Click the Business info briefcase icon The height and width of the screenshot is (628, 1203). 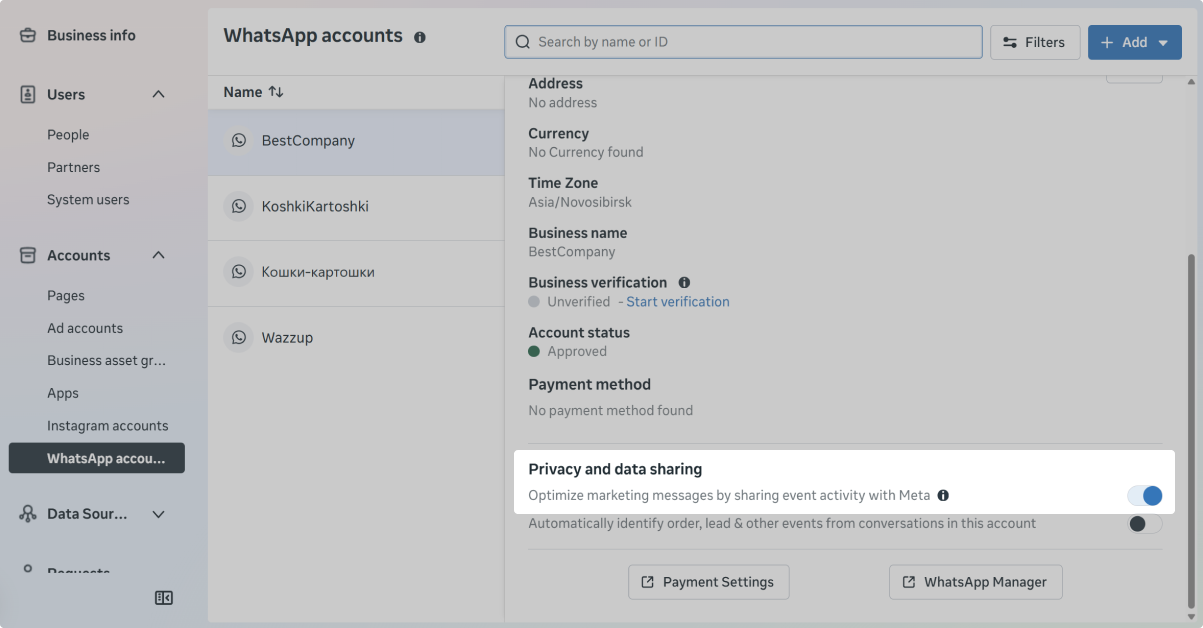28,35
